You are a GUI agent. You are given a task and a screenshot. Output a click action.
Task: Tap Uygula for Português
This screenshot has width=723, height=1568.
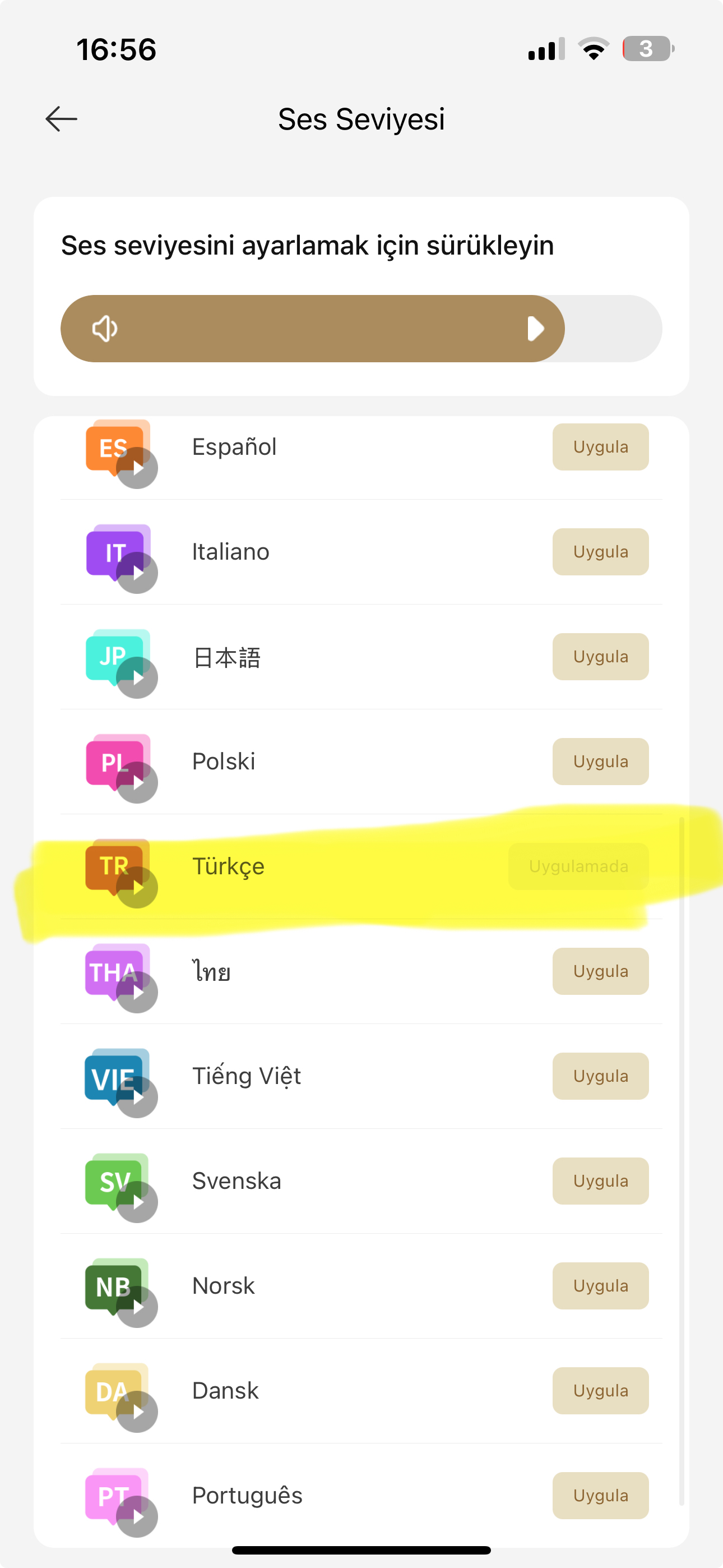pos(600,1496)
